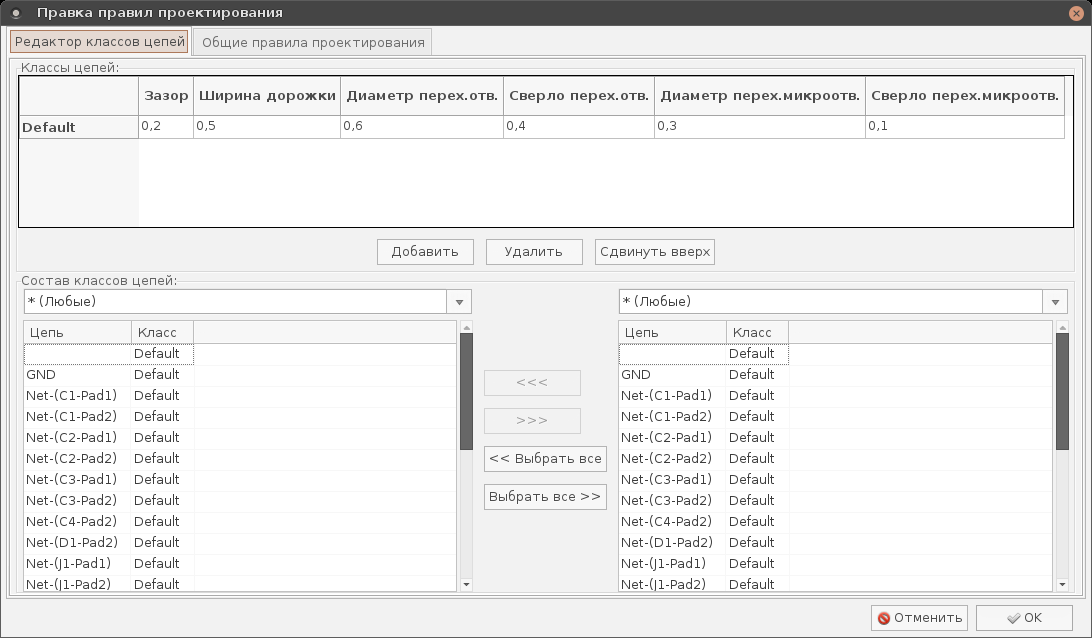Click left list scroll-down arrow

(467, 585)
